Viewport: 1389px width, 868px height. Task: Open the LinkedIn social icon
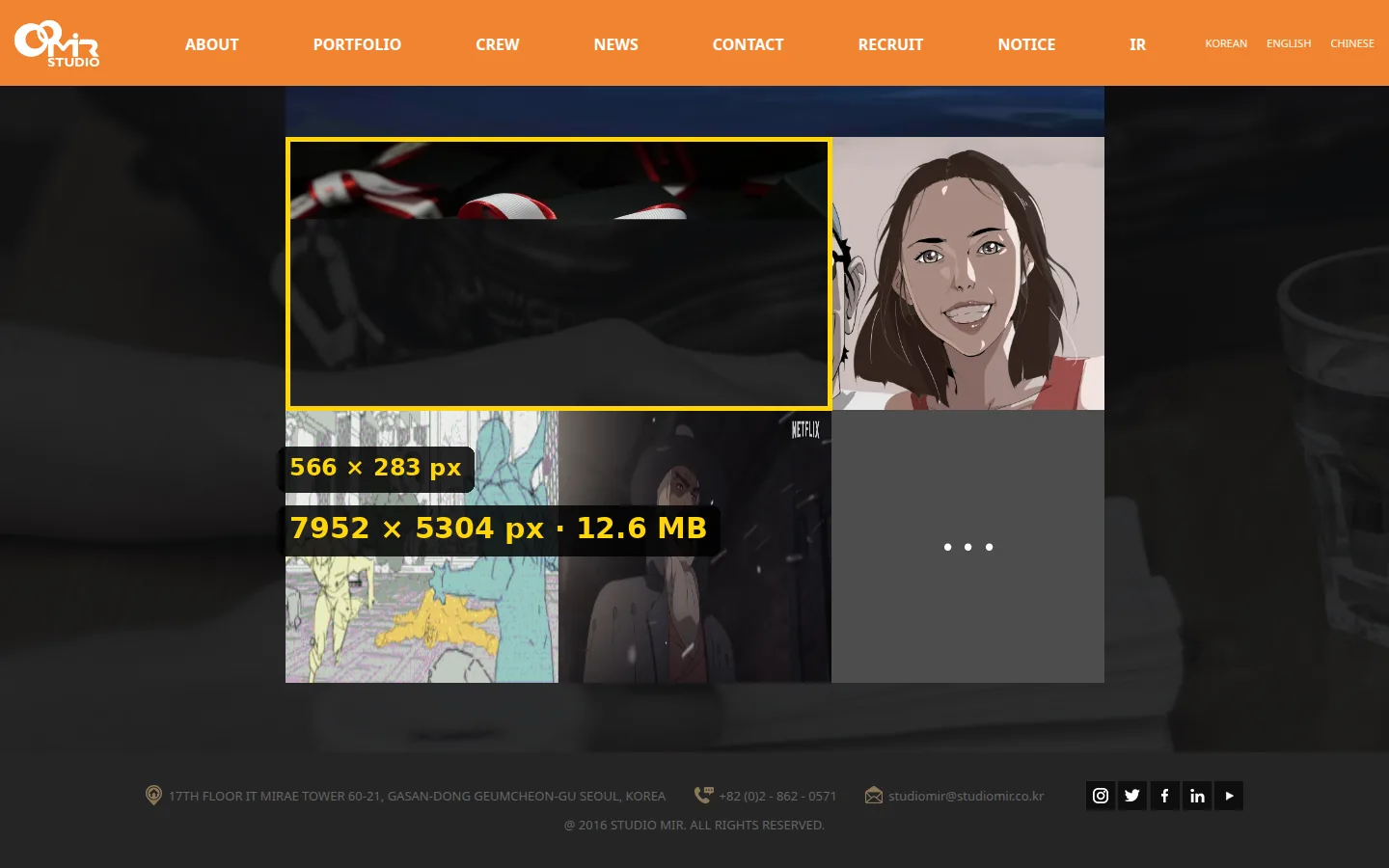pyautogui.click(x=1197, y=796)
